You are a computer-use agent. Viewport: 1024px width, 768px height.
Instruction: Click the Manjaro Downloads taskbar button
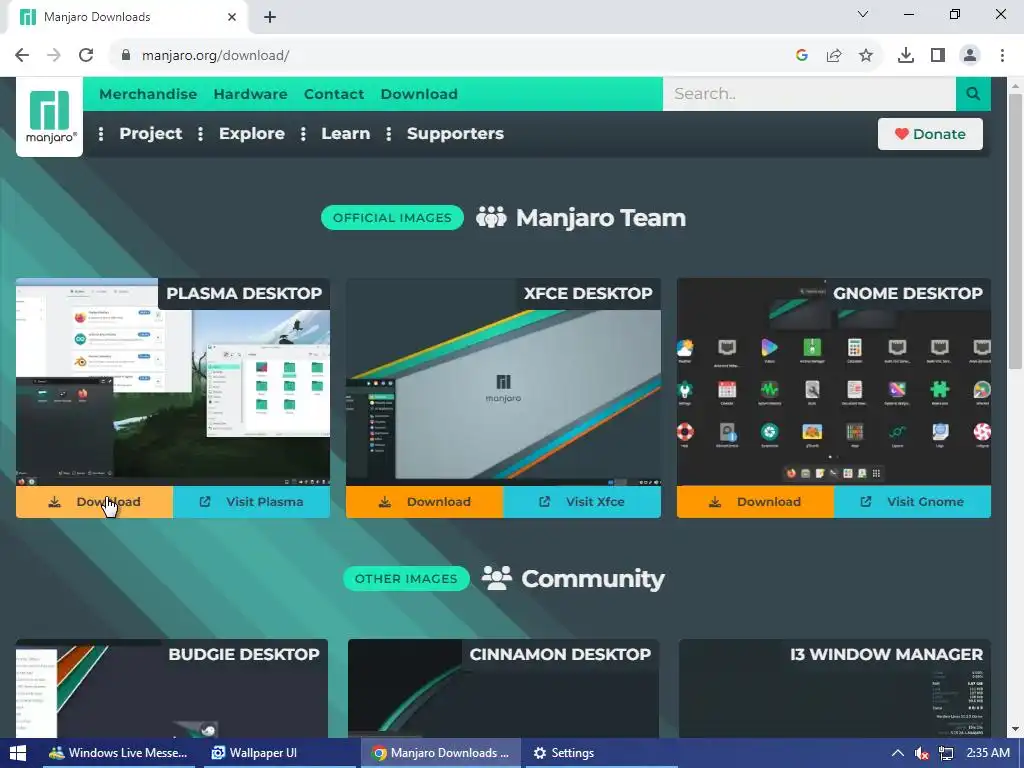pos(441,753)
